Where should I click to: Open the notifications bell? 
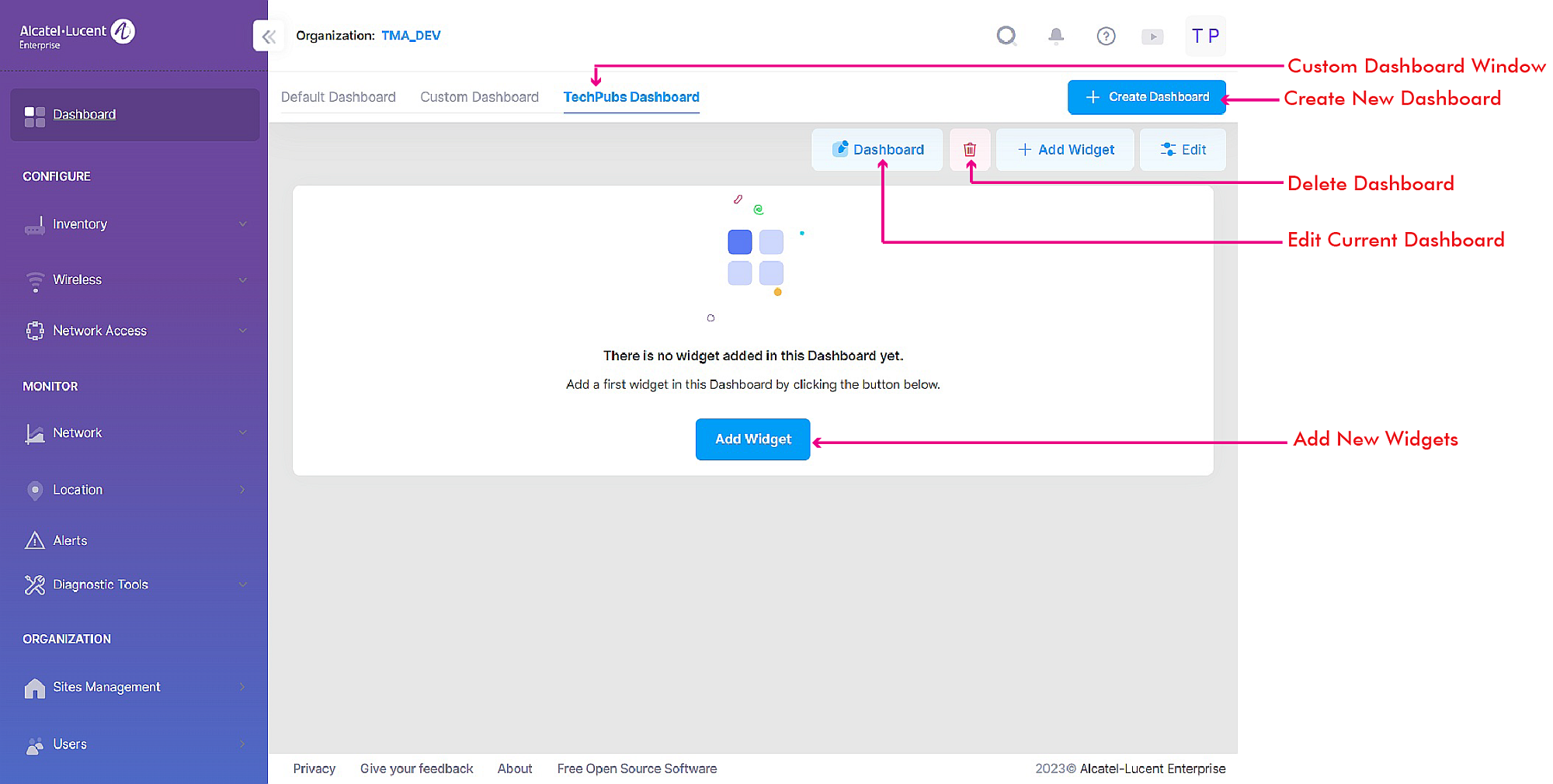[1056, 36]
